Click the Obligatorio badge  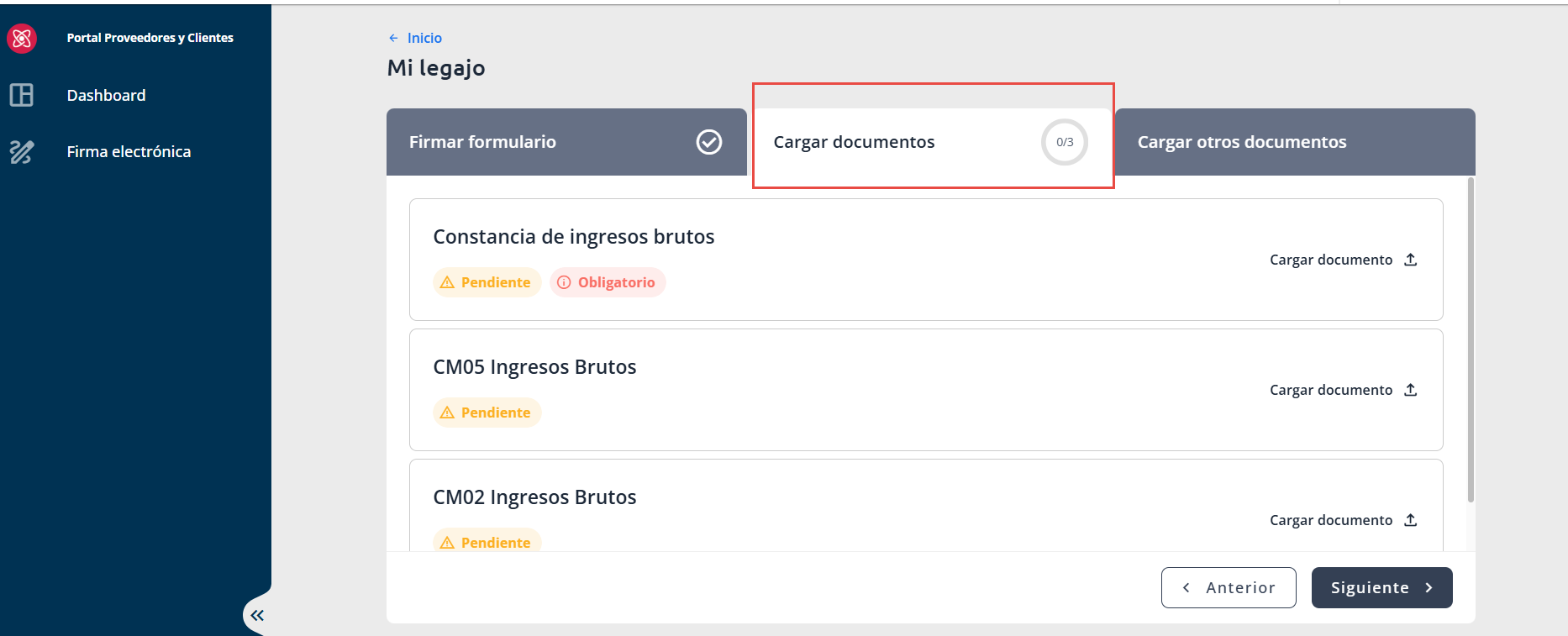click(x=608, y=282)
